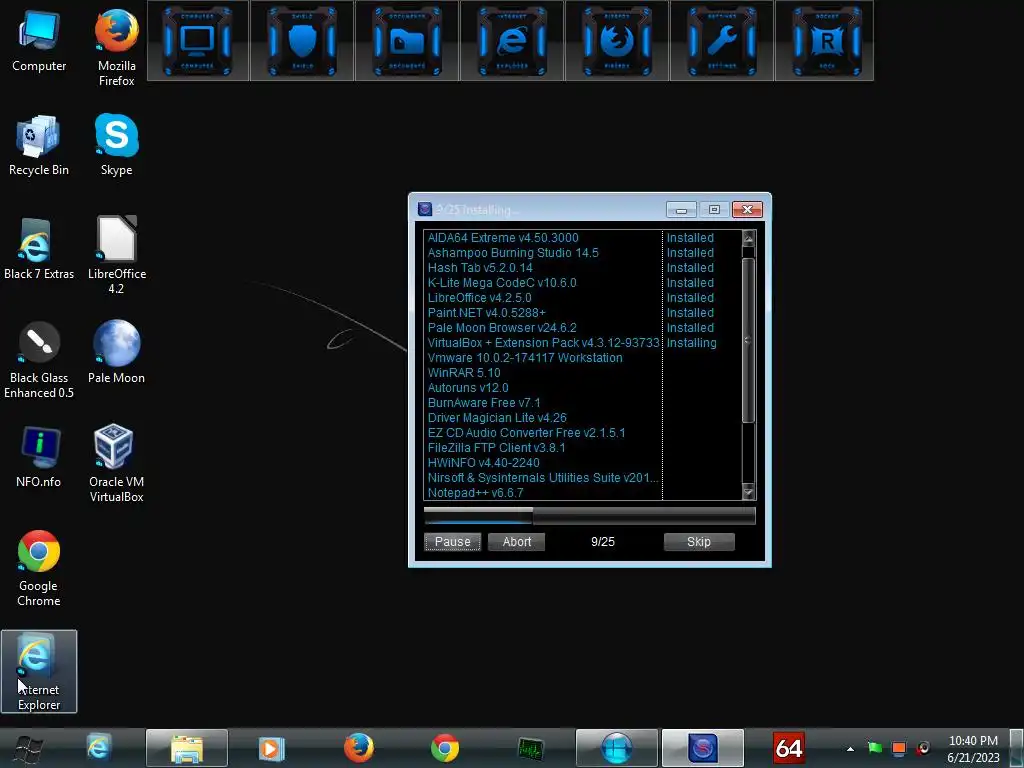Image resolution: width=1024 pixels, height=768 pixels.
Task: Open the Explorer dock tile
Action: [512, 40]
